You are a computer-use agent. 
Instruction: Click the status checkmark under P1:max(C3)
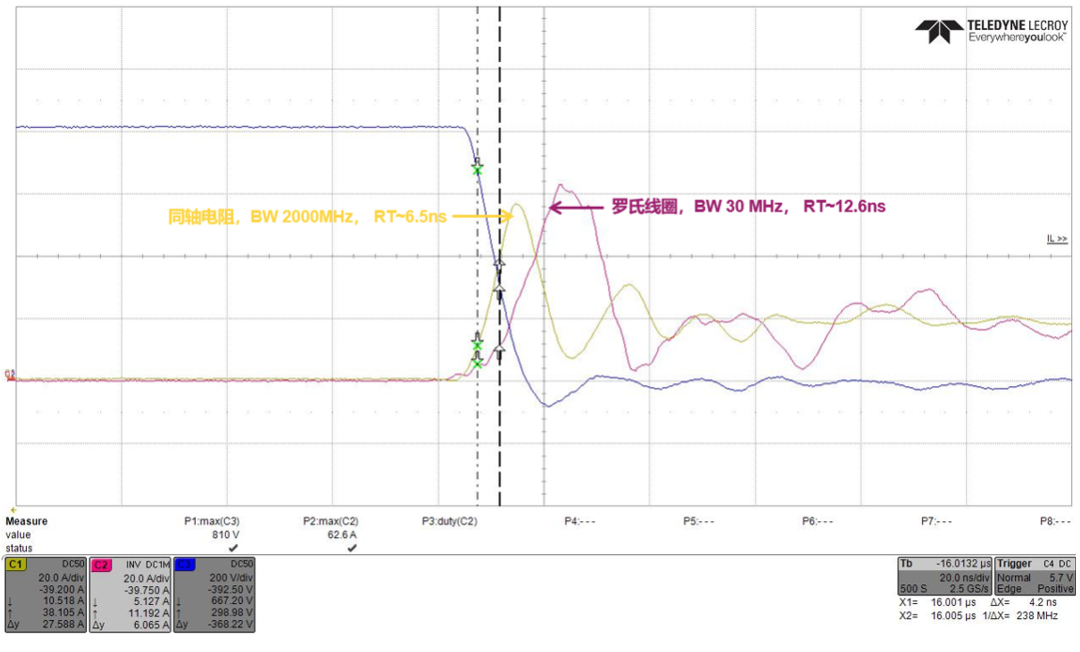point(233,548)
